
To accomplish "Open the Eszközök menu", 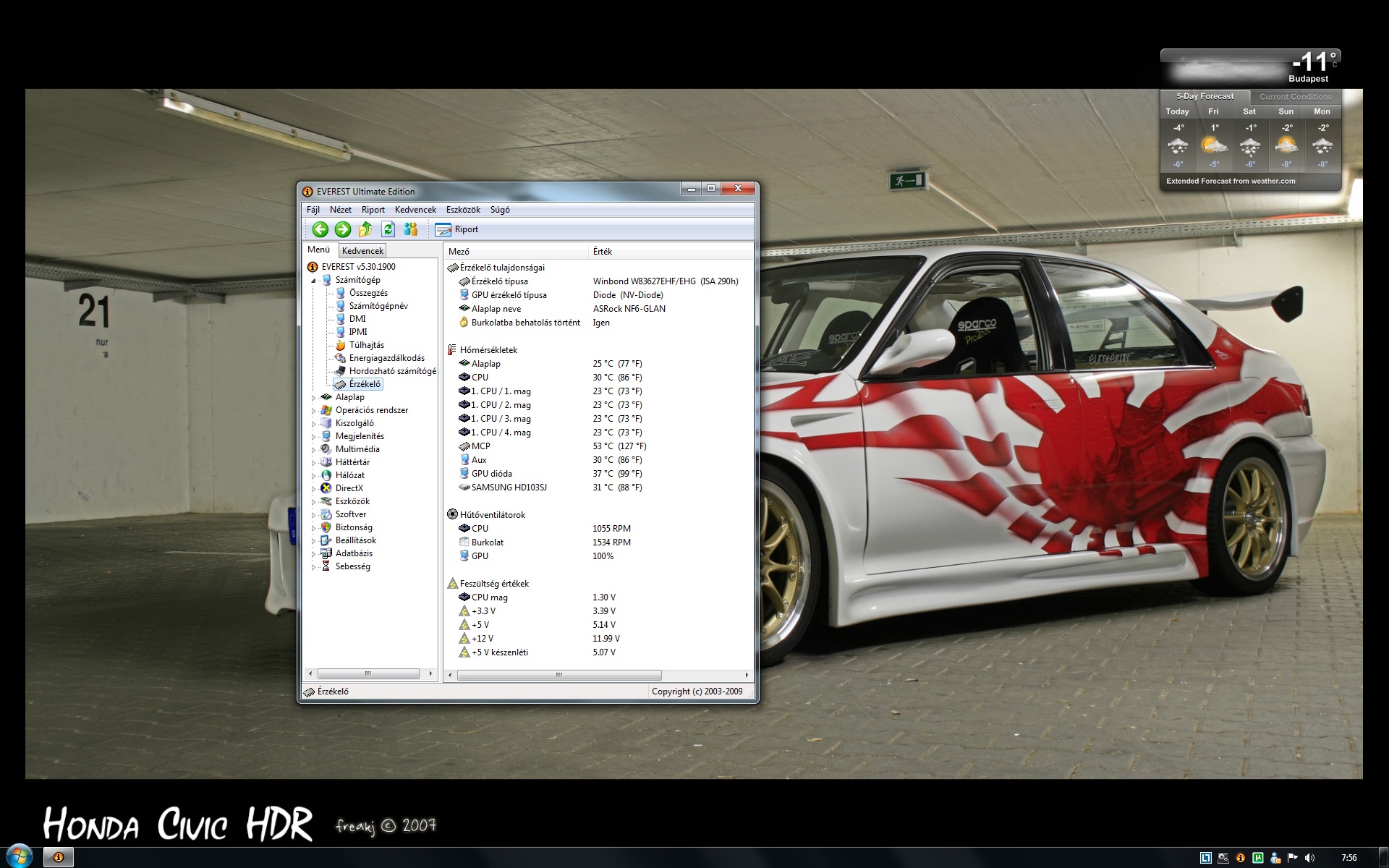I will (463, 210).
